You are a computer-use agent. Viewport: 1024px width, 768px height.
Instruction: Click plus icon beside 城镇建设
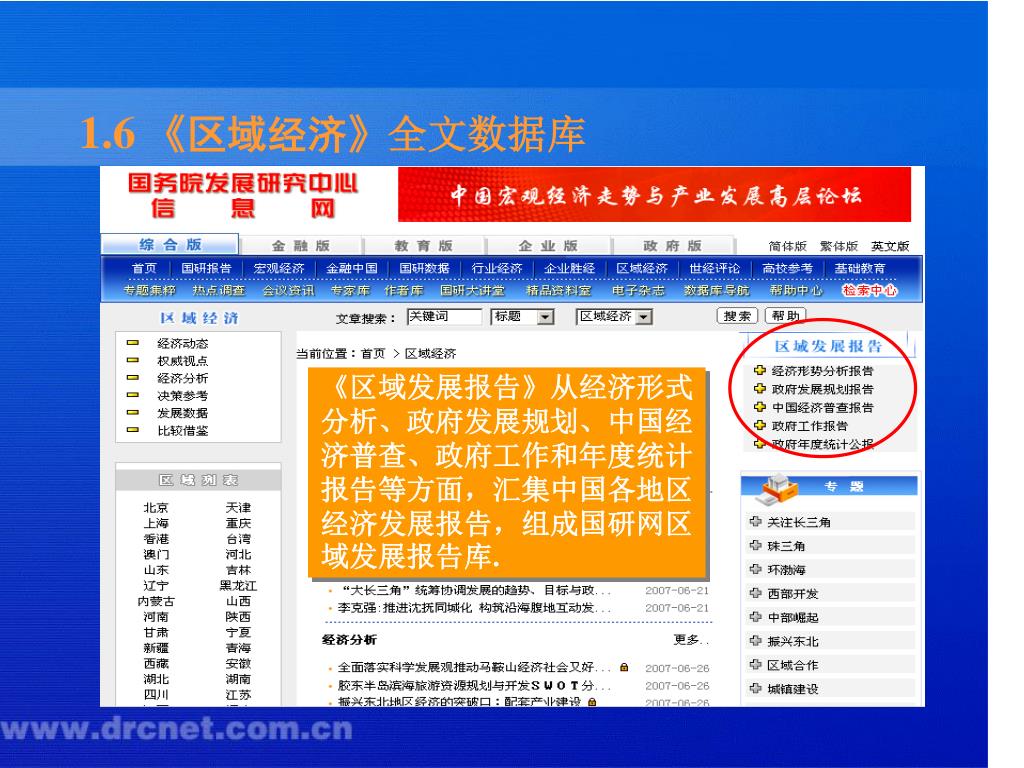pos(756,688)
